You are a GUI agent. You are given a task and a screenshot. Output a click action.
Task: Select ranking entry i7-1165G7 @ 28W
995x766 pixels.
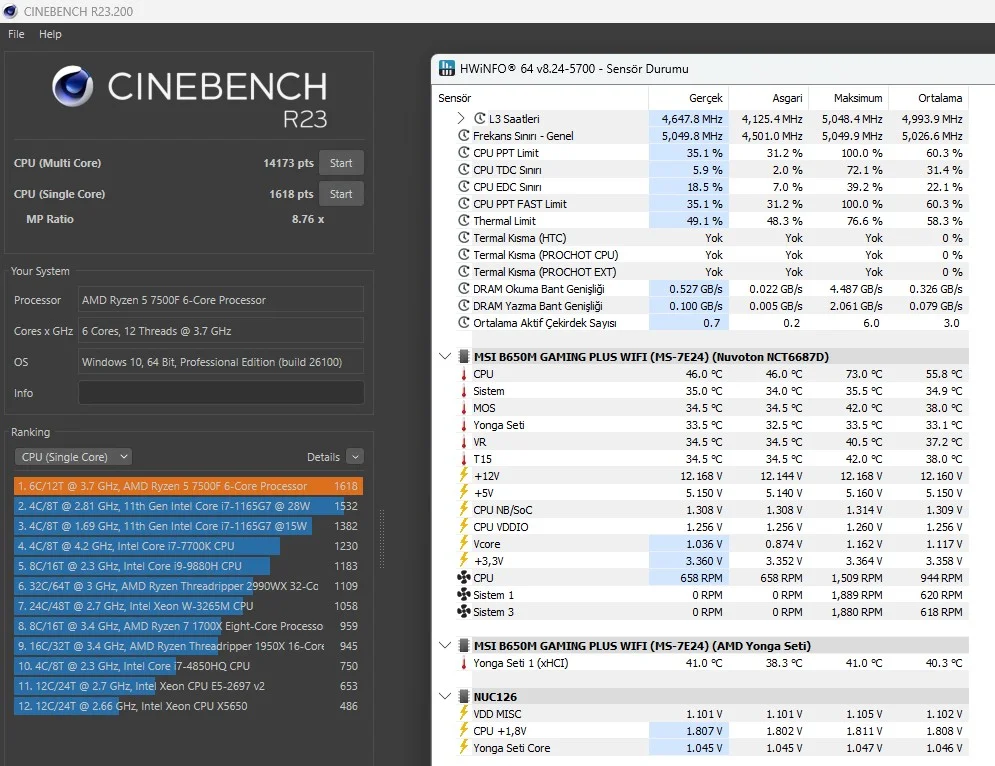pyautogui.click(x=188, y=506)
